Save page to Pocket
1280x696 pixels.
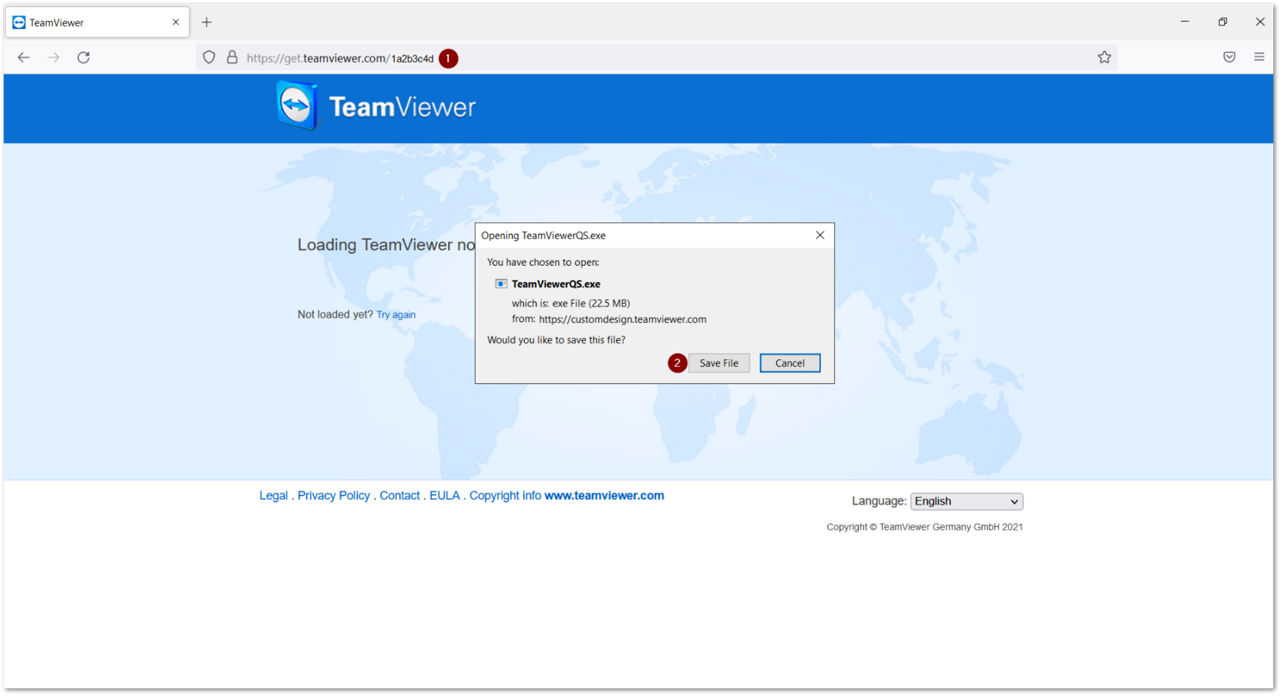pyautogui.click(x=1229, y=58)
